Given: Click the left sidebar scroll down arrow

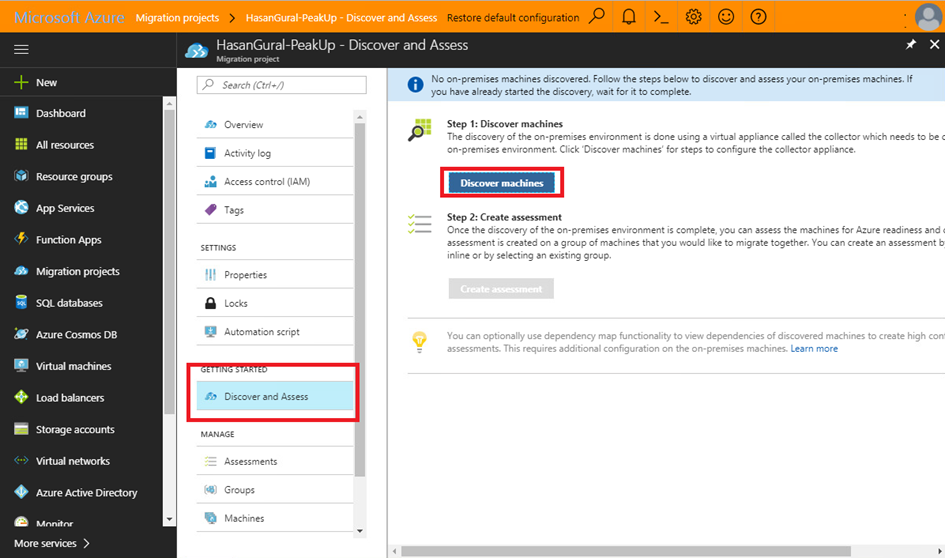Looking at the screenshot, I should coord(169,519).
